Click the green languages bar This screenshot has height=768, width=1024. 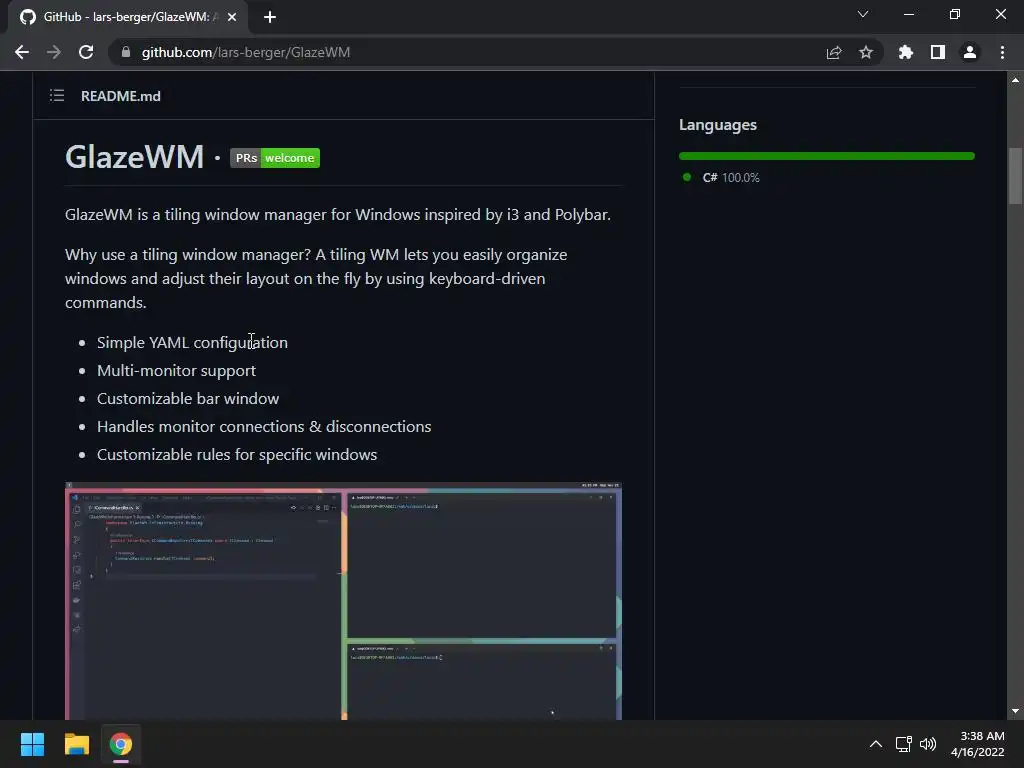click(827, 156)
